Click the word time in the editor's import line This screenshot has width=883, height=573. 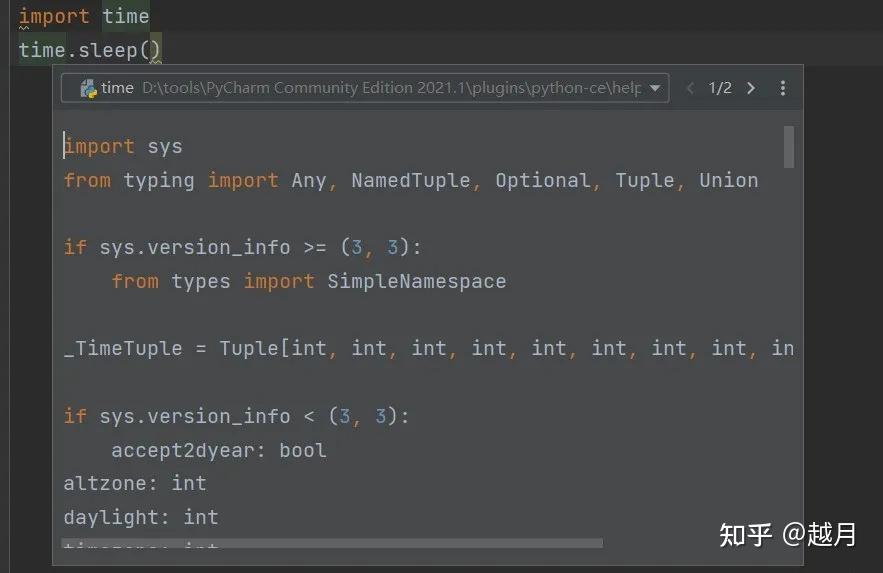[x=126, y=16]
